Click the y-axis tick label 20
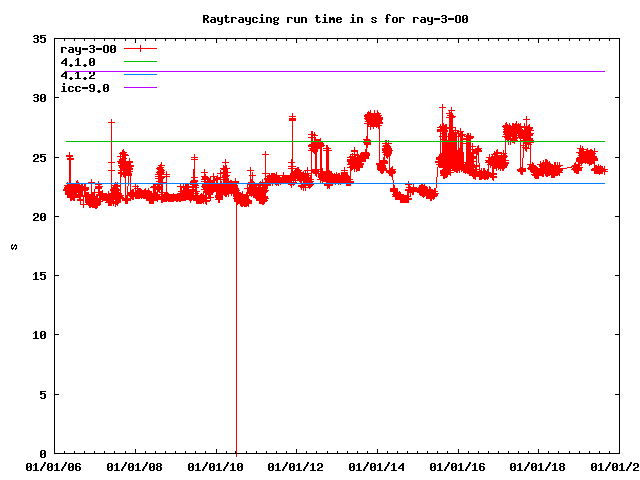The height and width of the screenshot is (480, 640). [39, 217]
